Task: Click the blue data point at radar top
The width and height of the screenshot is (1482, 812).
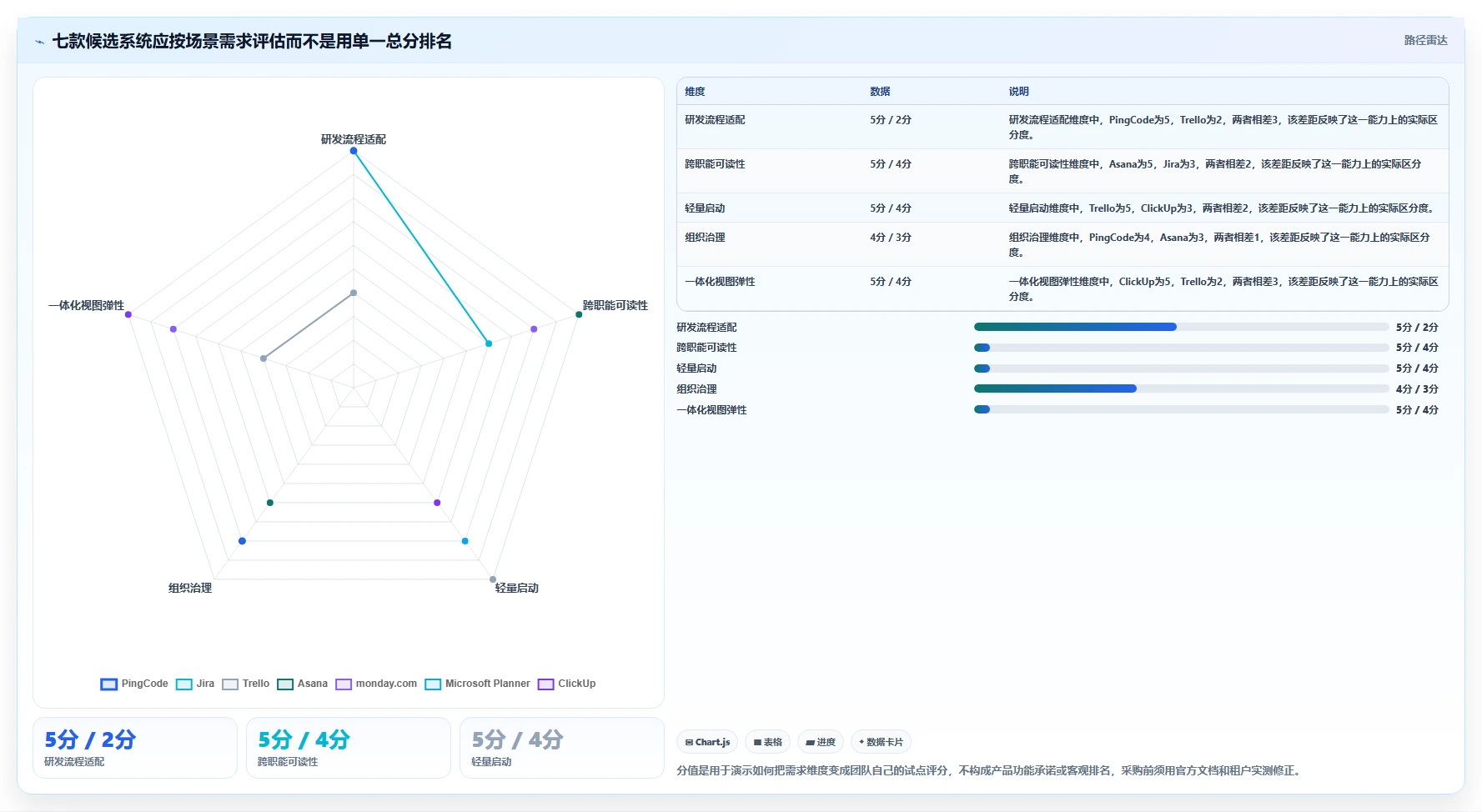Action: click(x=354, y=151)
